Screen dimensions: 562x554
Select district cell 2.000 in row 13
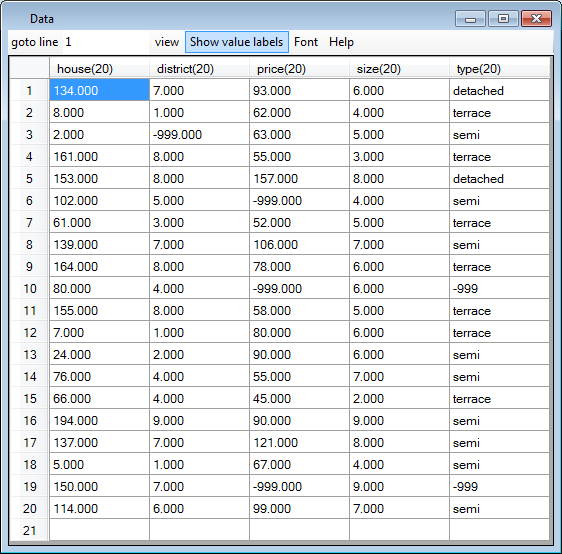point(199,354)
